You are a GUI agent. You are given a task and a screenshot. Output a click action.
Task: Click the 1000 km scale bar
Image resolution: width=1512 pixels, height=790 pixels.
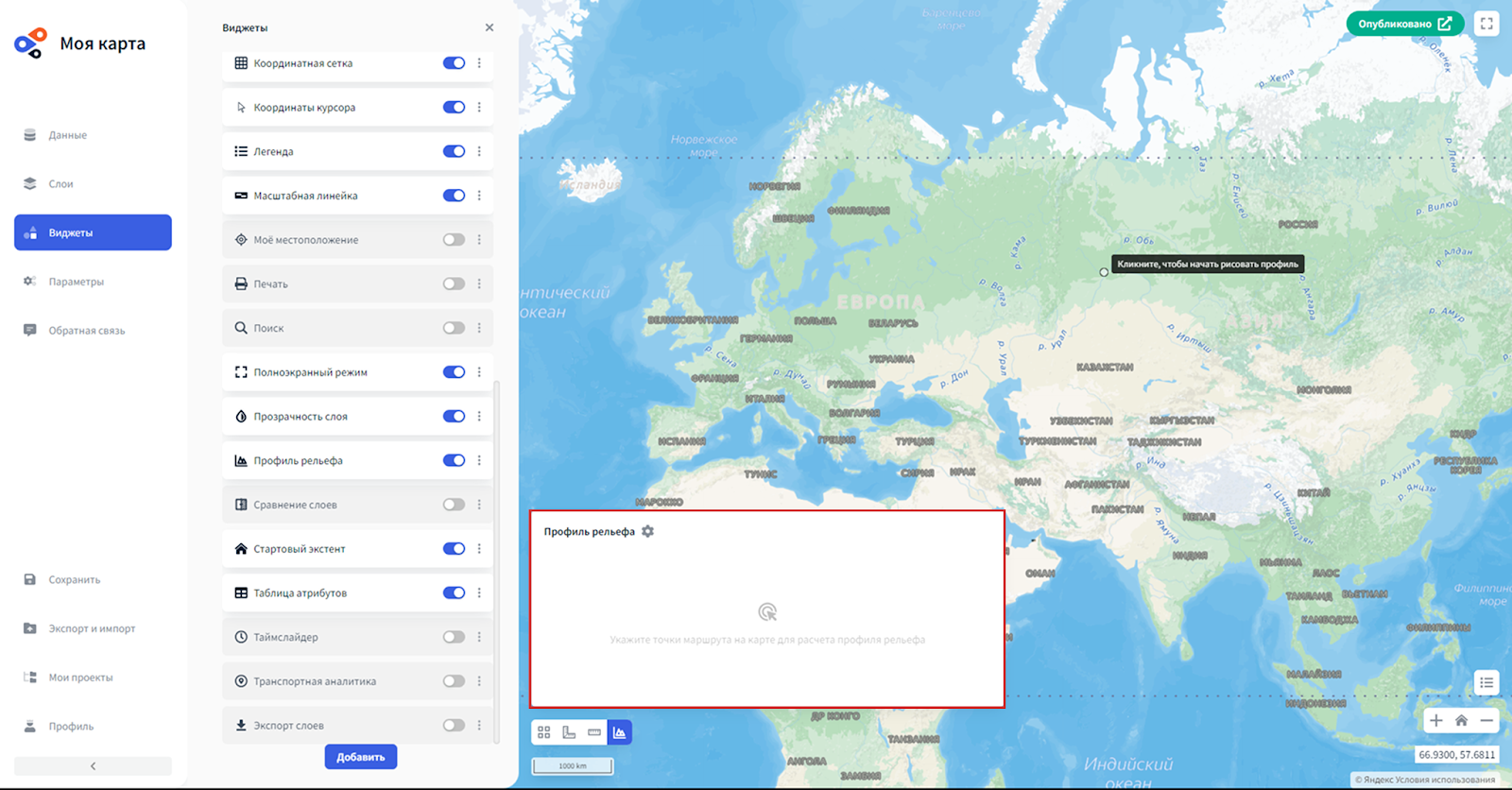tap(573, 766)
